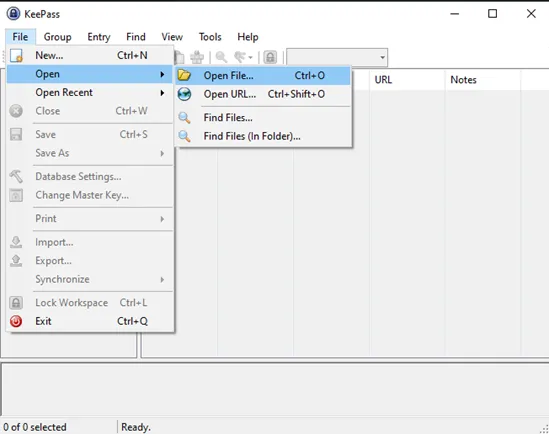Expand the Open Recent submenu arrow
The image size is (549, 434).
pos(162,93)
